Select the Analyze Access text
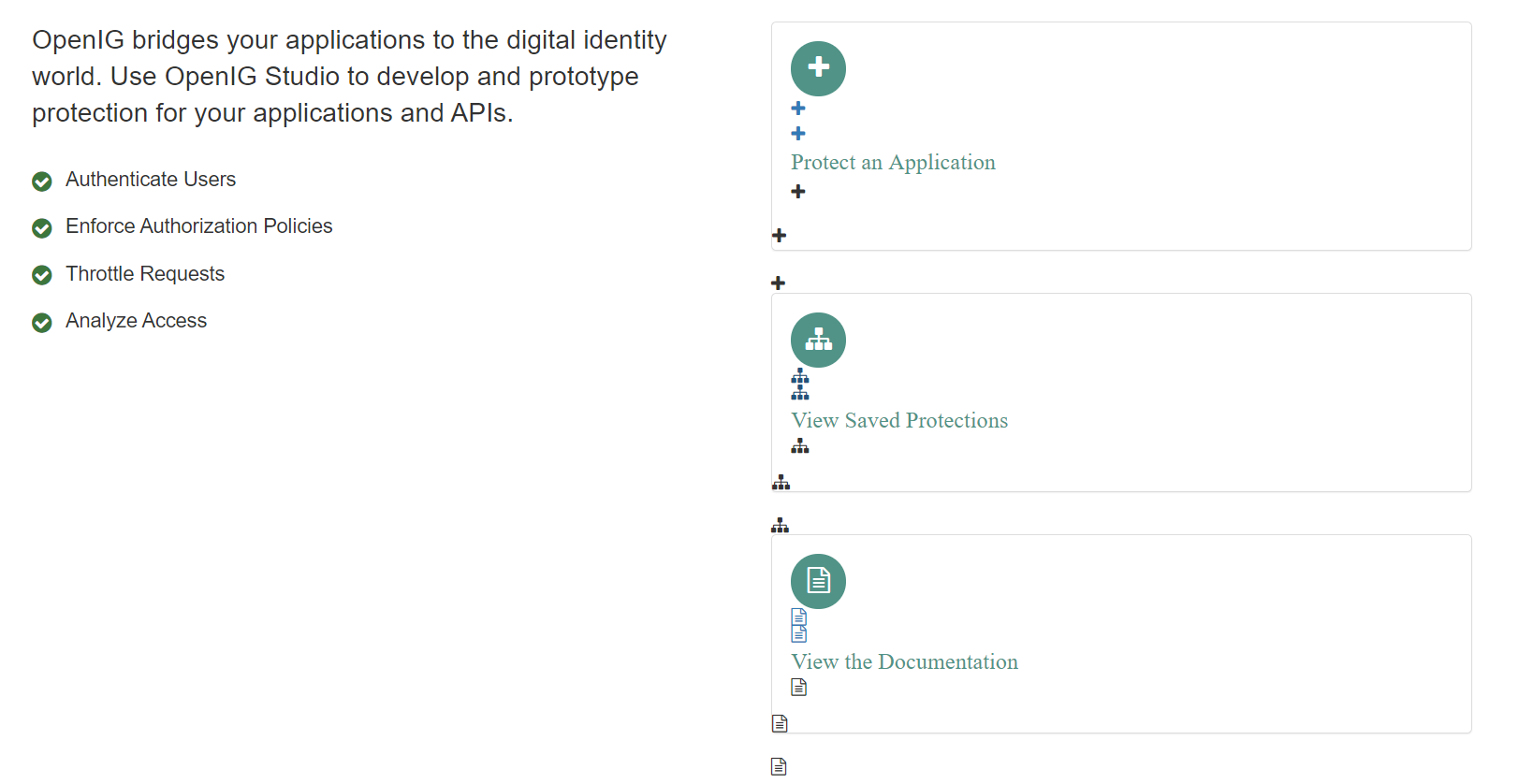Viewport: 1518px width, 784px height. click(x=137, y=321)
